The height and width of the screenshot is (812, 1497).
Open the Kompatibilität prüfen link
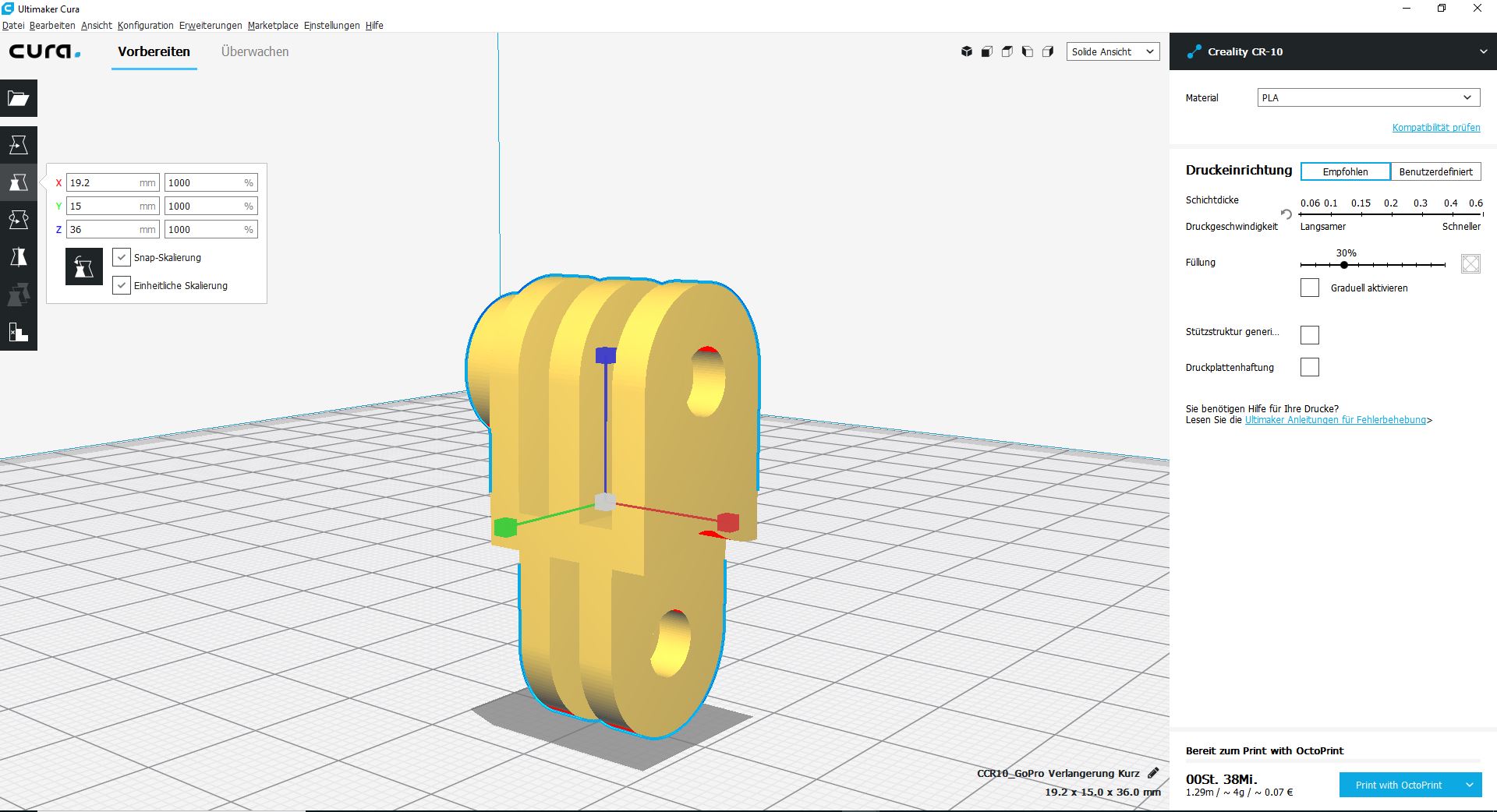point(1436,127)
